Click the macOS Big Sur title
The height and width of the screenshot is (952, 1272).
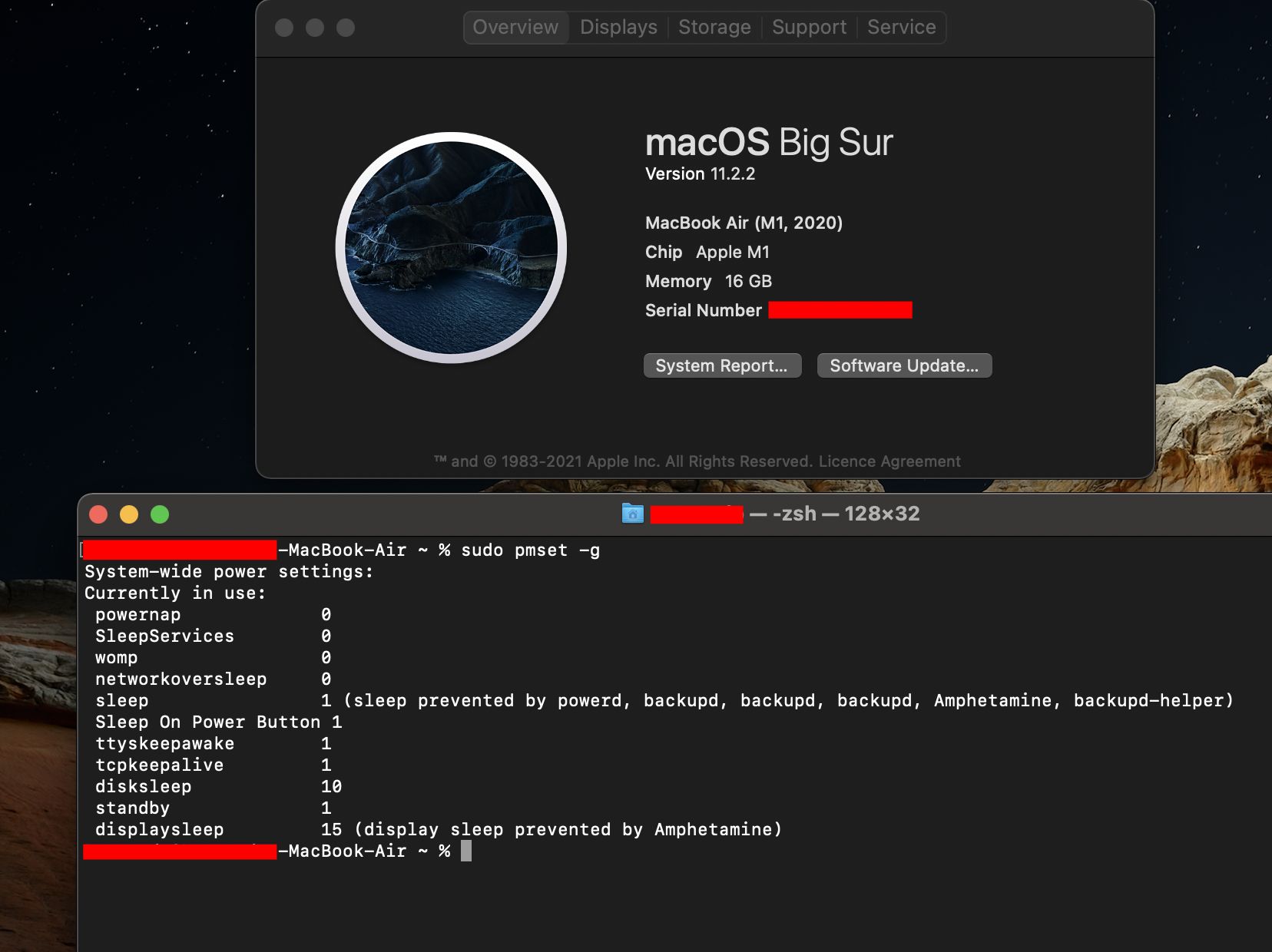coord(769,143)
